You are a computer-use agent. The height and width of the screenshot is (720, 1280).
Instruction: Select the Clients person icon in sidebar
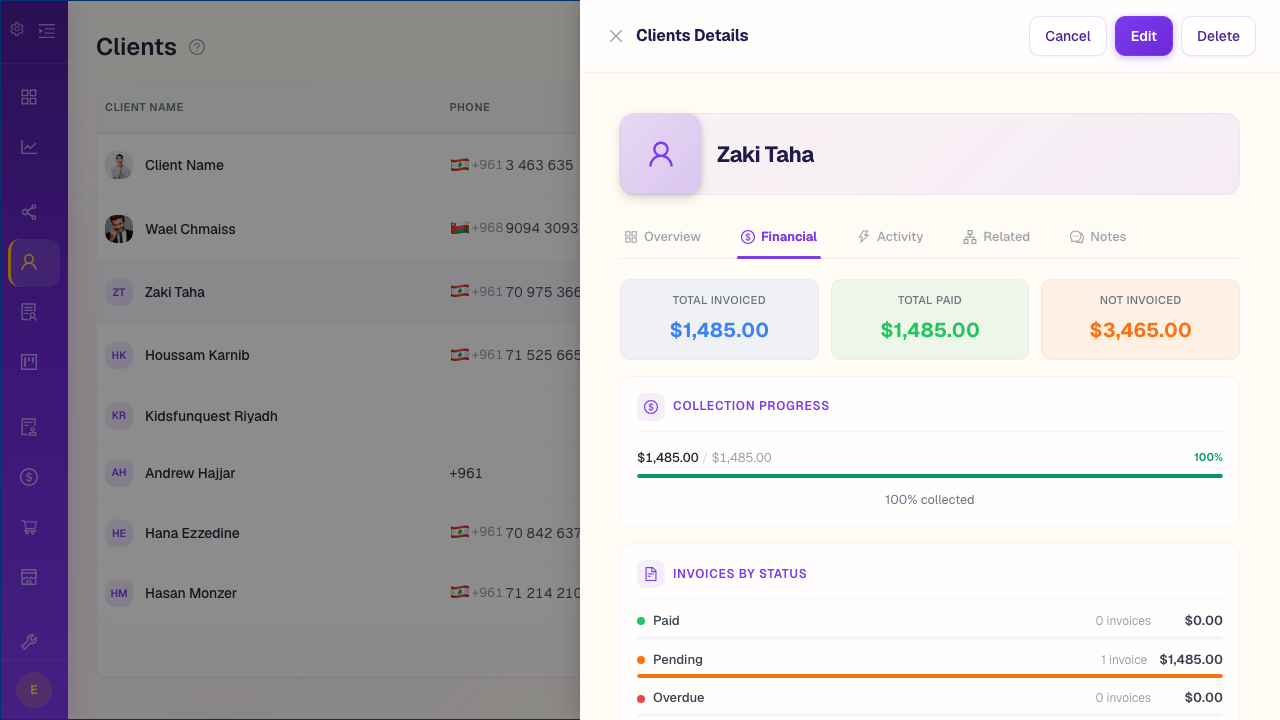coord(28,262)
